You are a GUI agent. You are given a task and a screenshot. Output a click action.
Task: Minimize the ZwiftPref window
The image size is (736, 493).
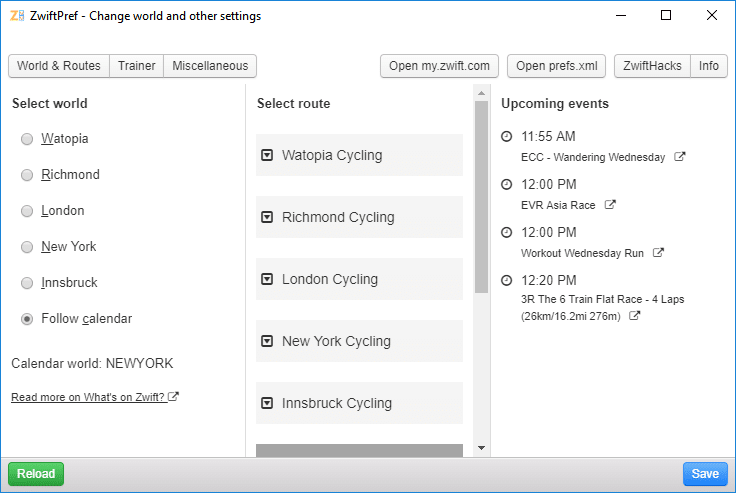pyautogui.click(x=621, y=15)
